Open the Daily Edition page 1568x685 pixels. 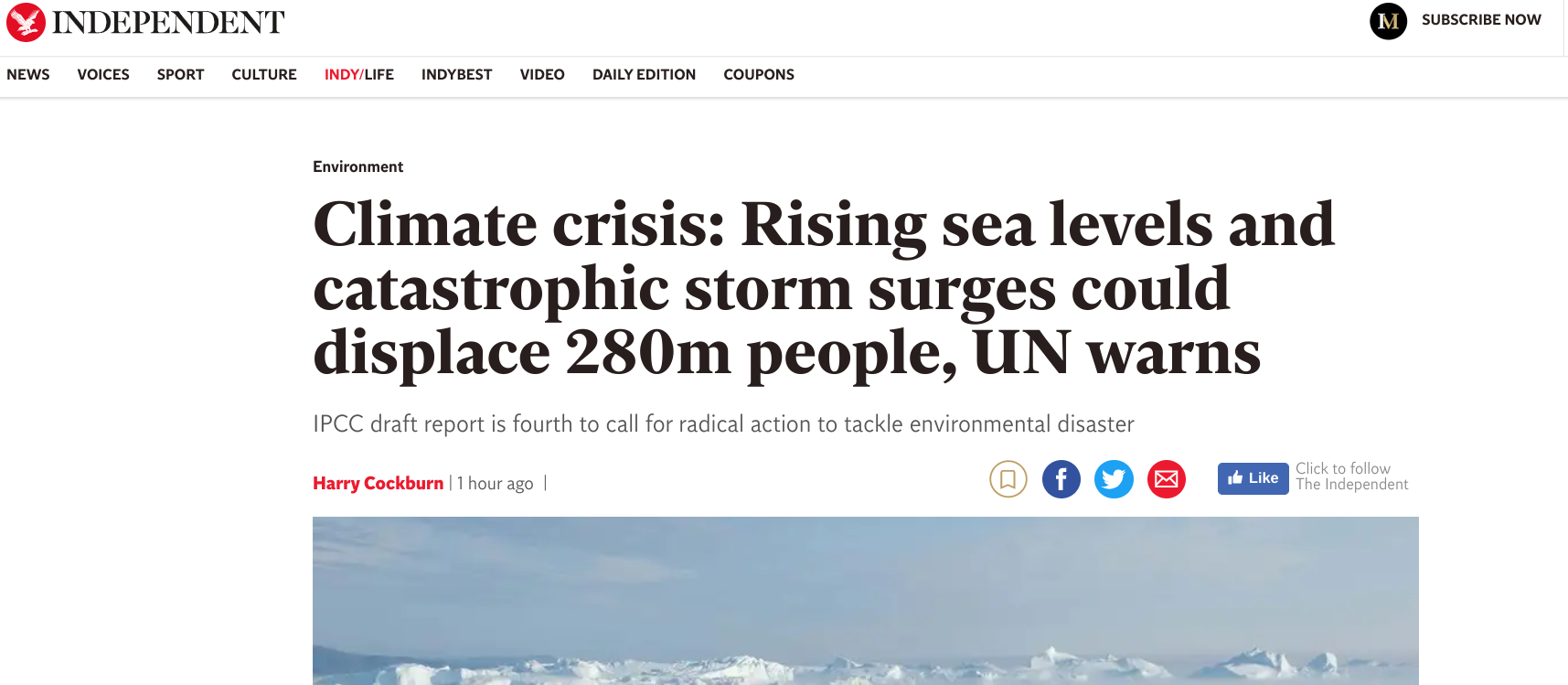coord(644,75)
